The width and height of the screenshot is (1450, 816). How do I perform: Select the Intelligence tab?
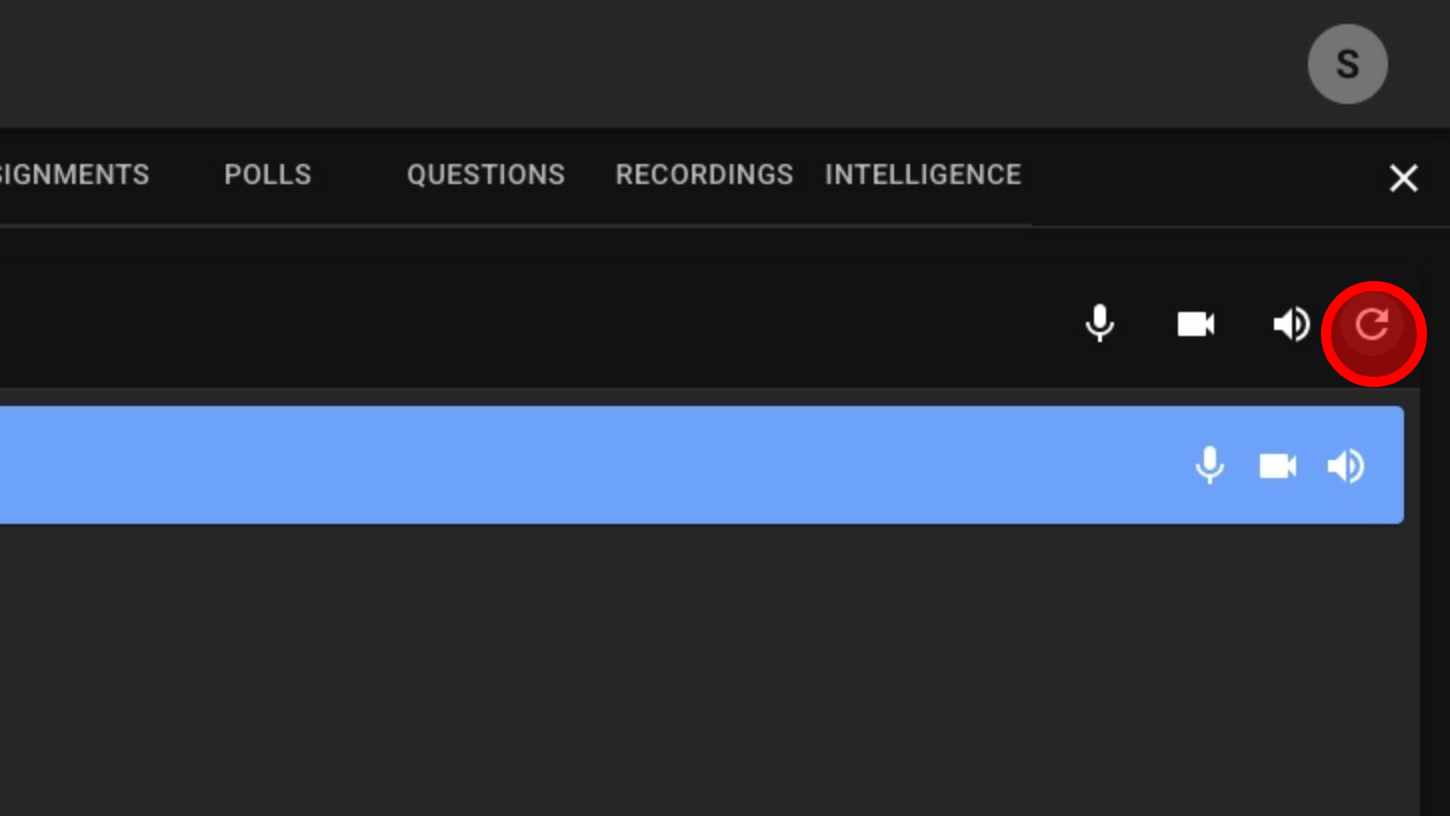(x=922, y=175)
